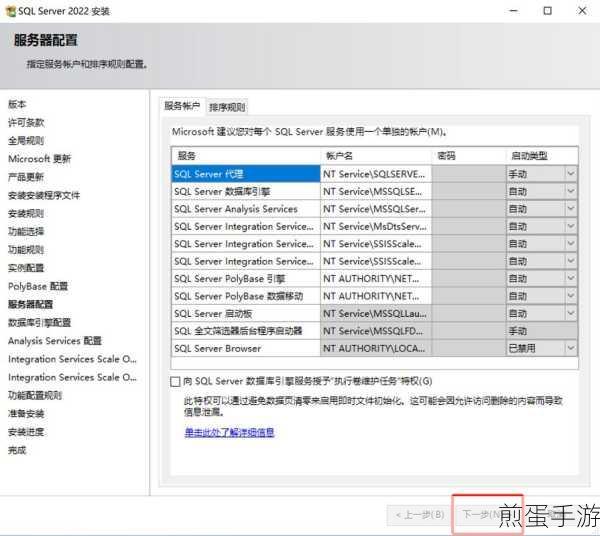Minimize the SQL Server 2022 安装 window
The width and height of the screenshot is (600, 536).
tap(514, 11)
